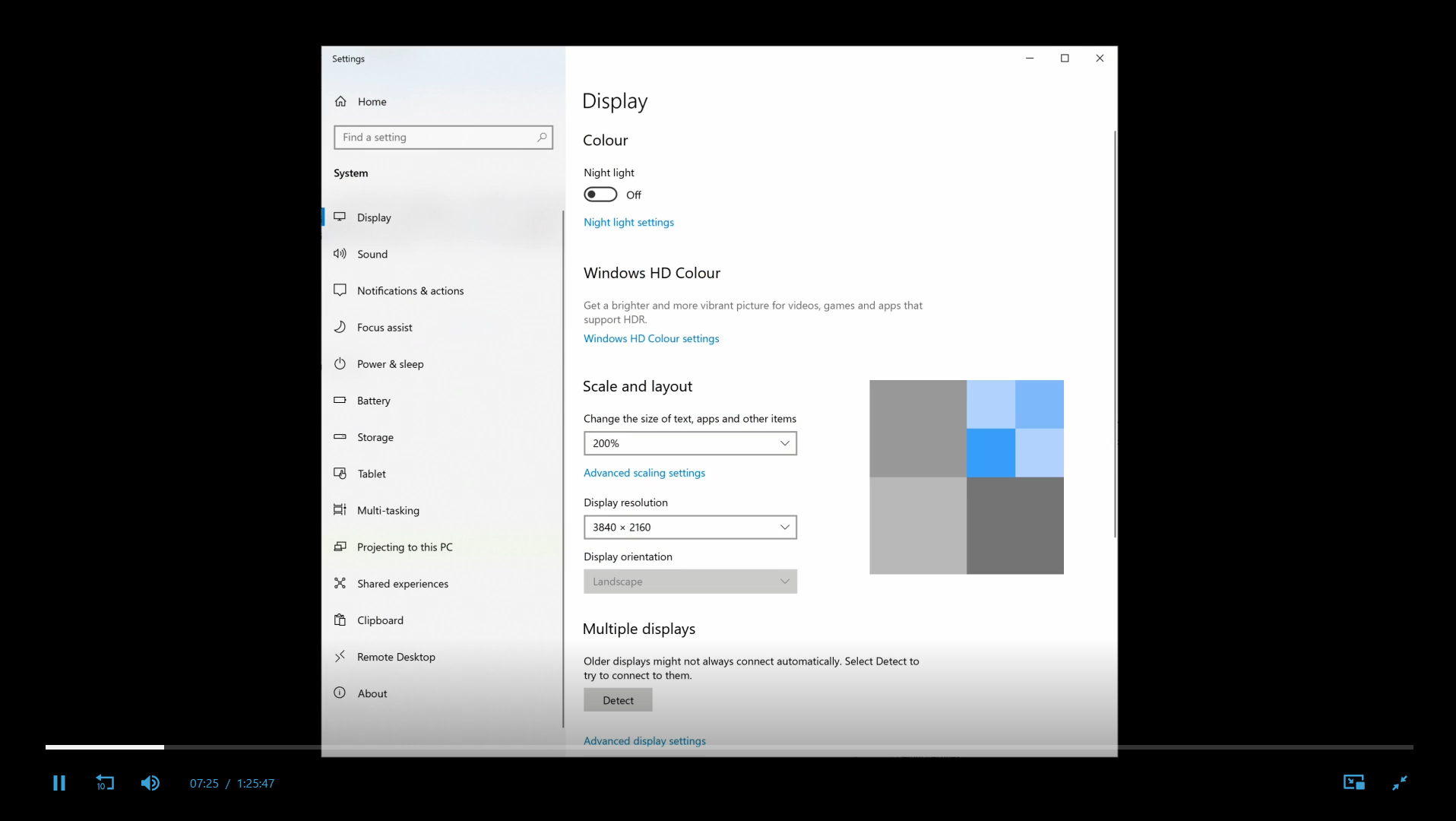Click the Focus assist moon icon

340,326
